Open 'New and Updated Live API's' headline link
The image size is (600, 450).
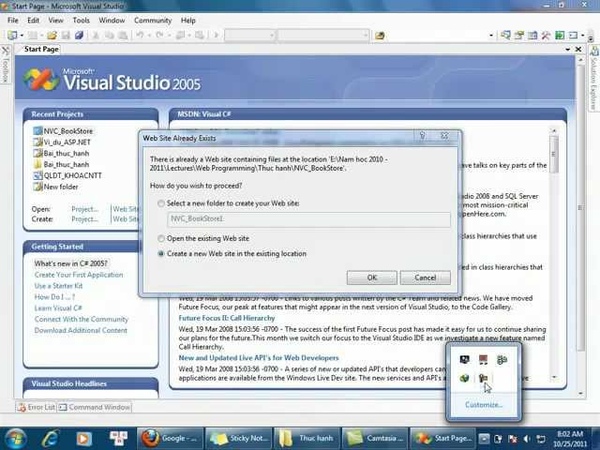[259, 358]
